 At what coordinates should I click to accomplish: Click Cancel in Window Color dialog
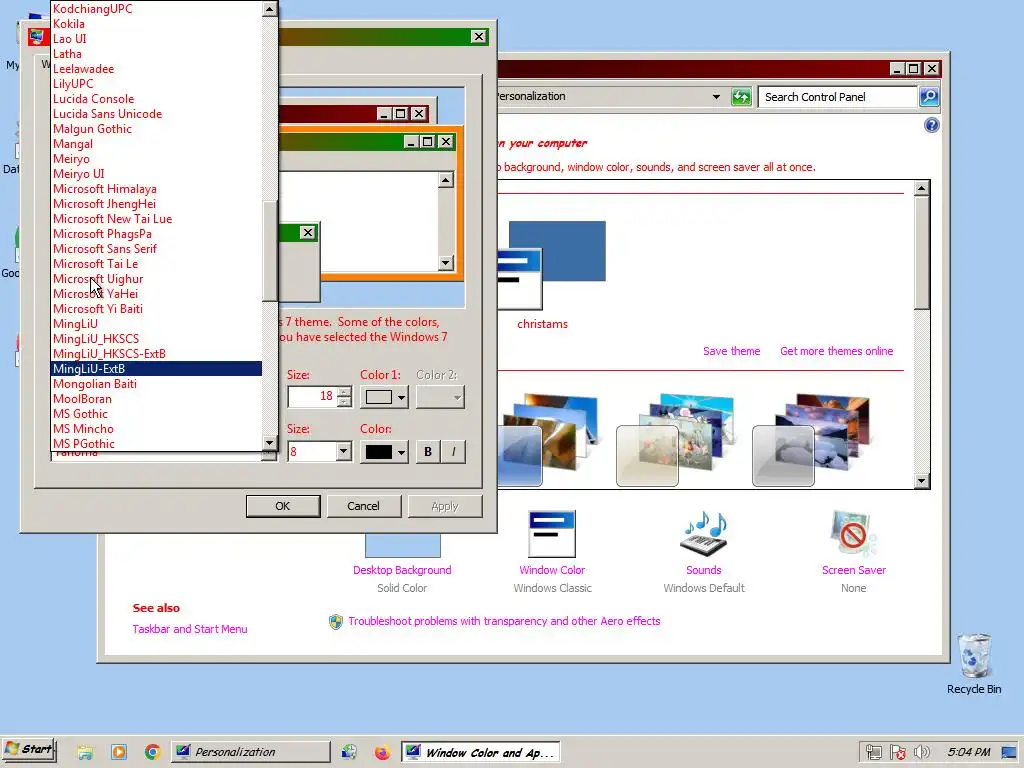point(363,506)
